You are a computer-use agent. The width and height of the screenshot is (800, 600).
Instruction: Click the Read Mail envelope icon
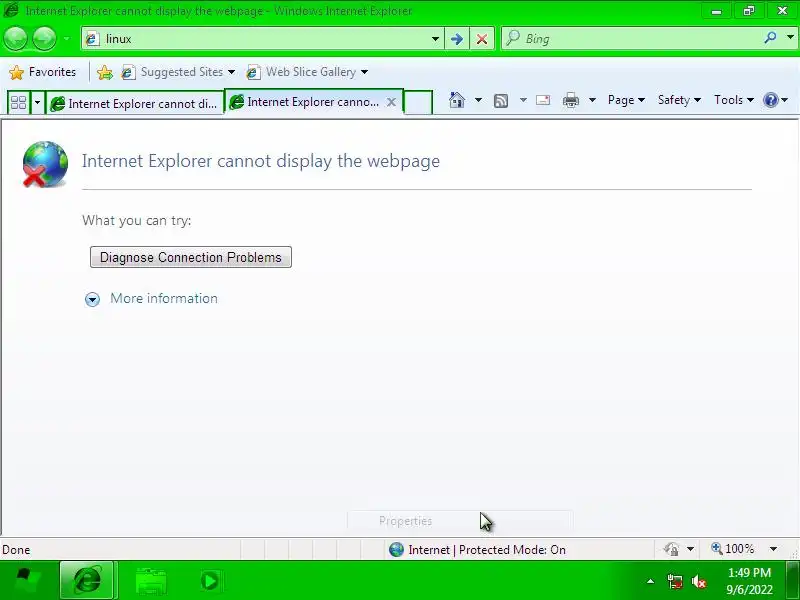(543, 100)
